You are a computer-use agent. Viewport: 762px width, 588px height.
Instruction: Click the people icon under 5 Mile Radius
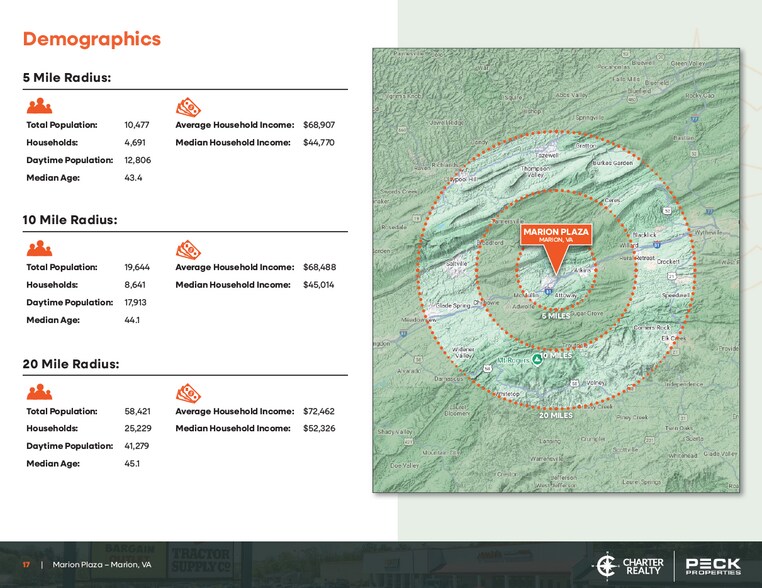click(39, 106)
